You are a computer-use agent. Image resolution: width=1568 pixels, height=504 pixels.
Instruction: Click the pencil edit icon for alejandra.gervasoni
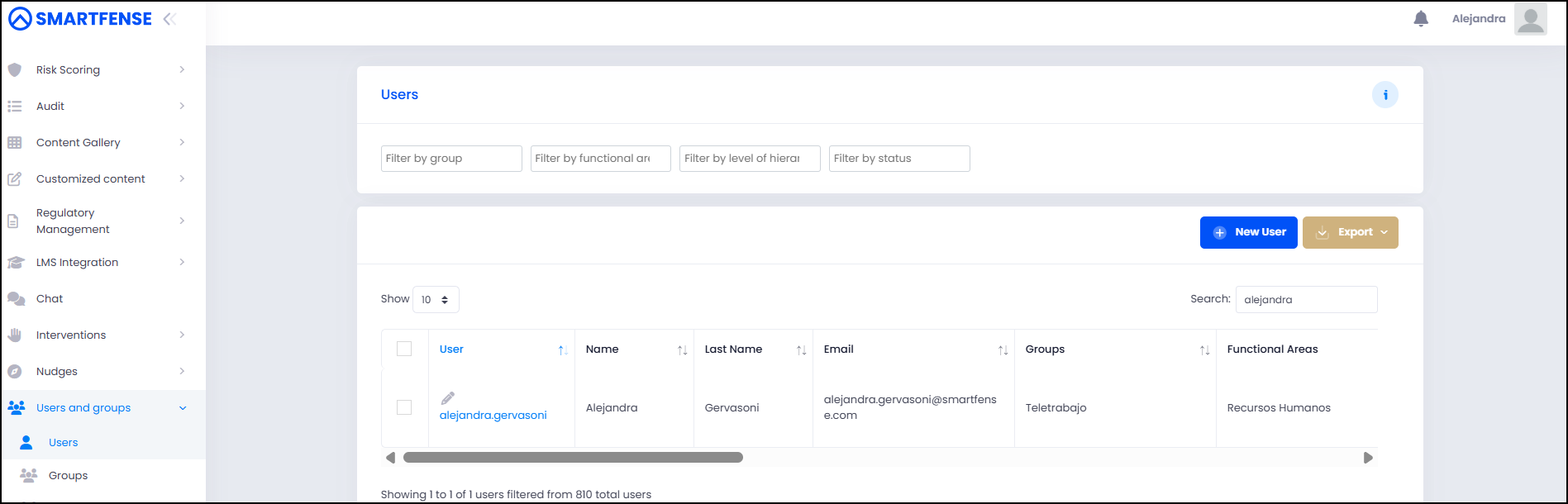coord(448,398)
